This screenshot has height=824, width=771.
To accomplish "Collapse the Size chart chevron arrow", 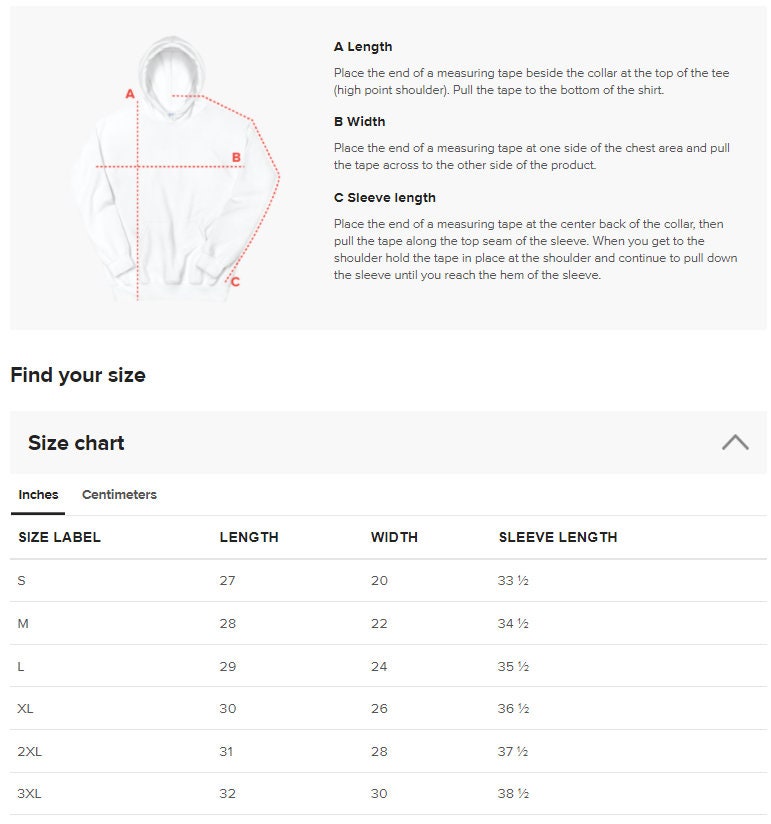I will 735,442.
